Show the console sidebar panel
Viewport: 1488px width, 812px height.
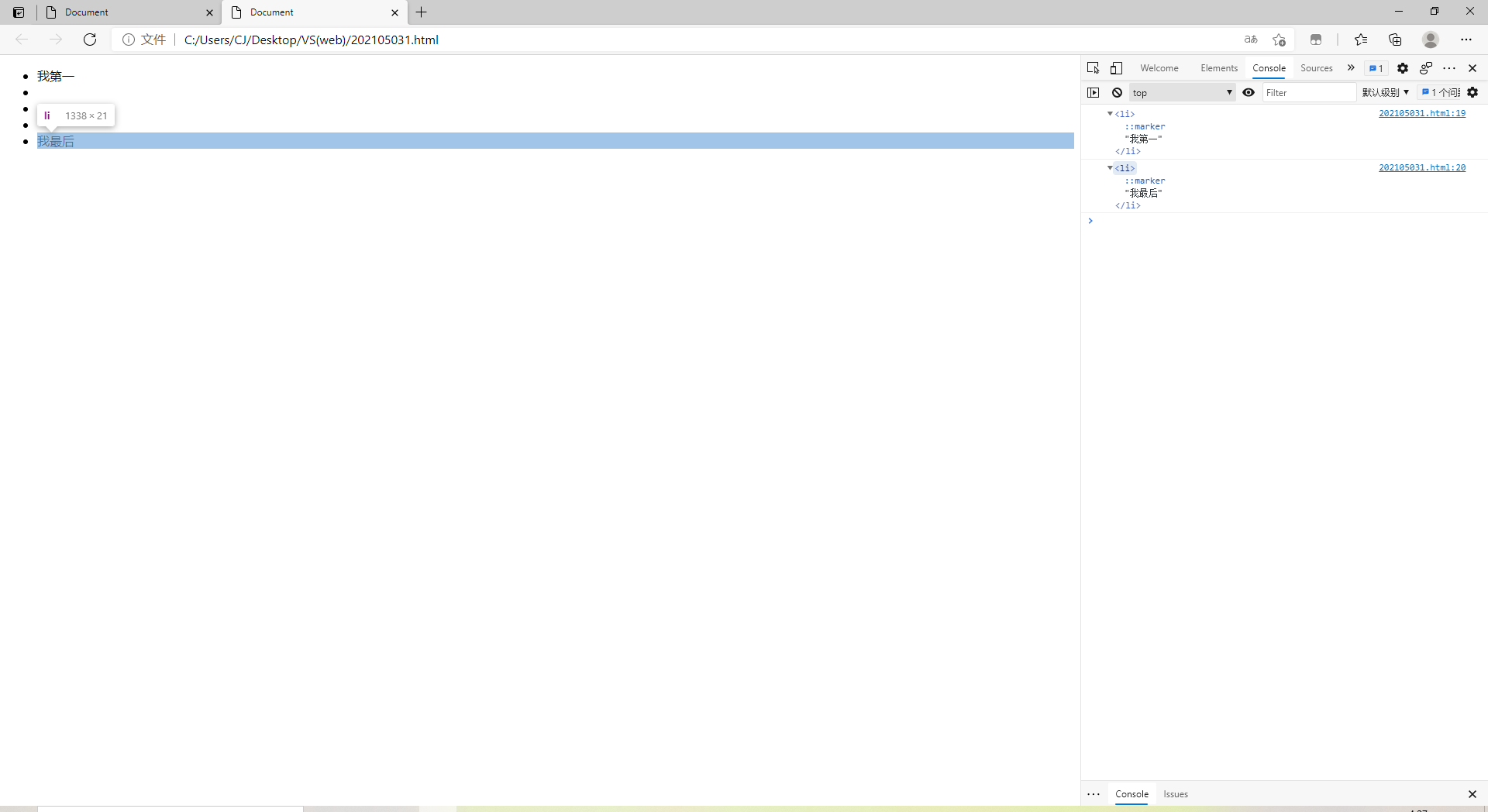coord(1094,92)
